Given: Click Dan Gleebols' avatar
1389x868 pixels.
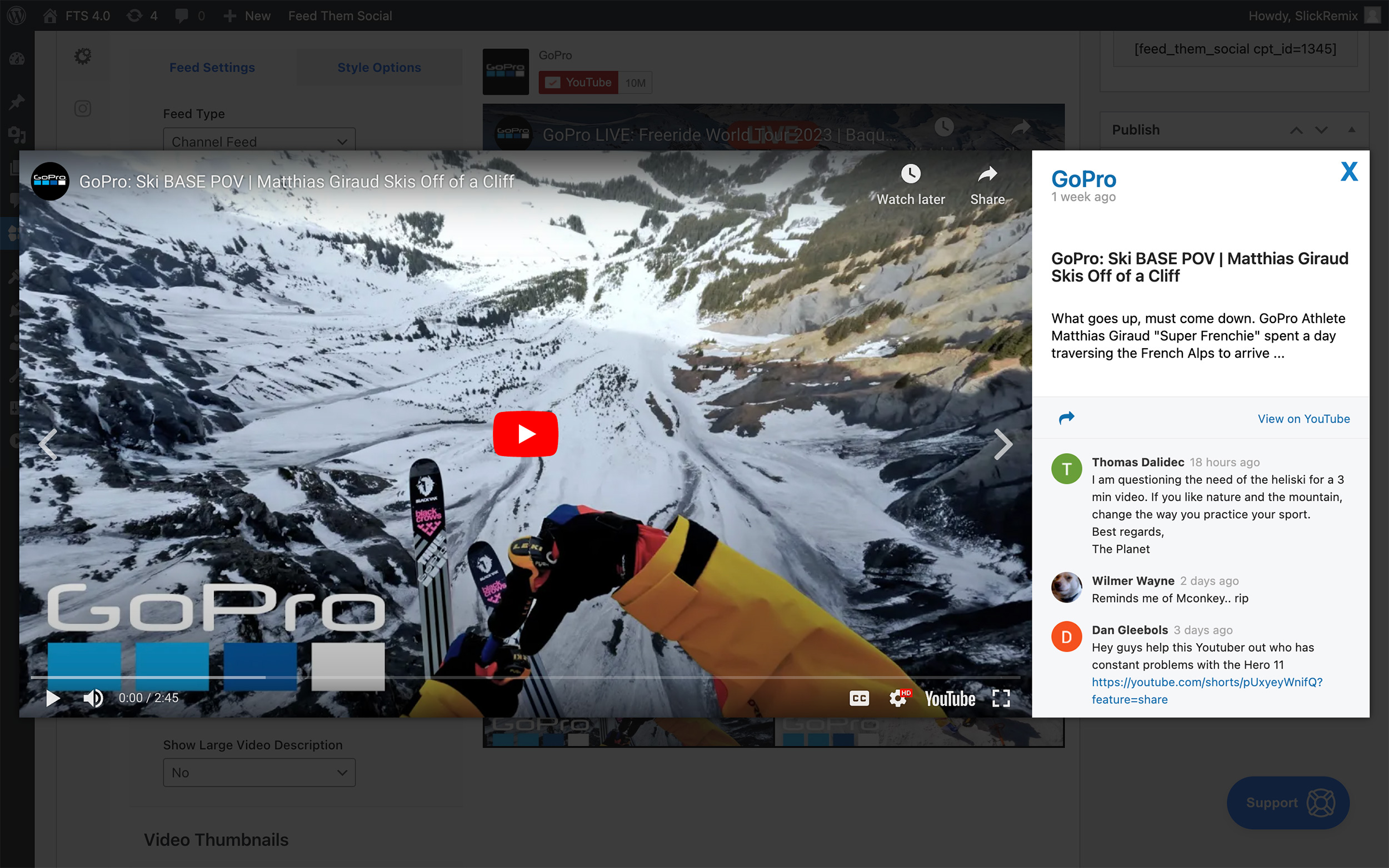Looking at the screenshot, I should [x=1066, y=636].
